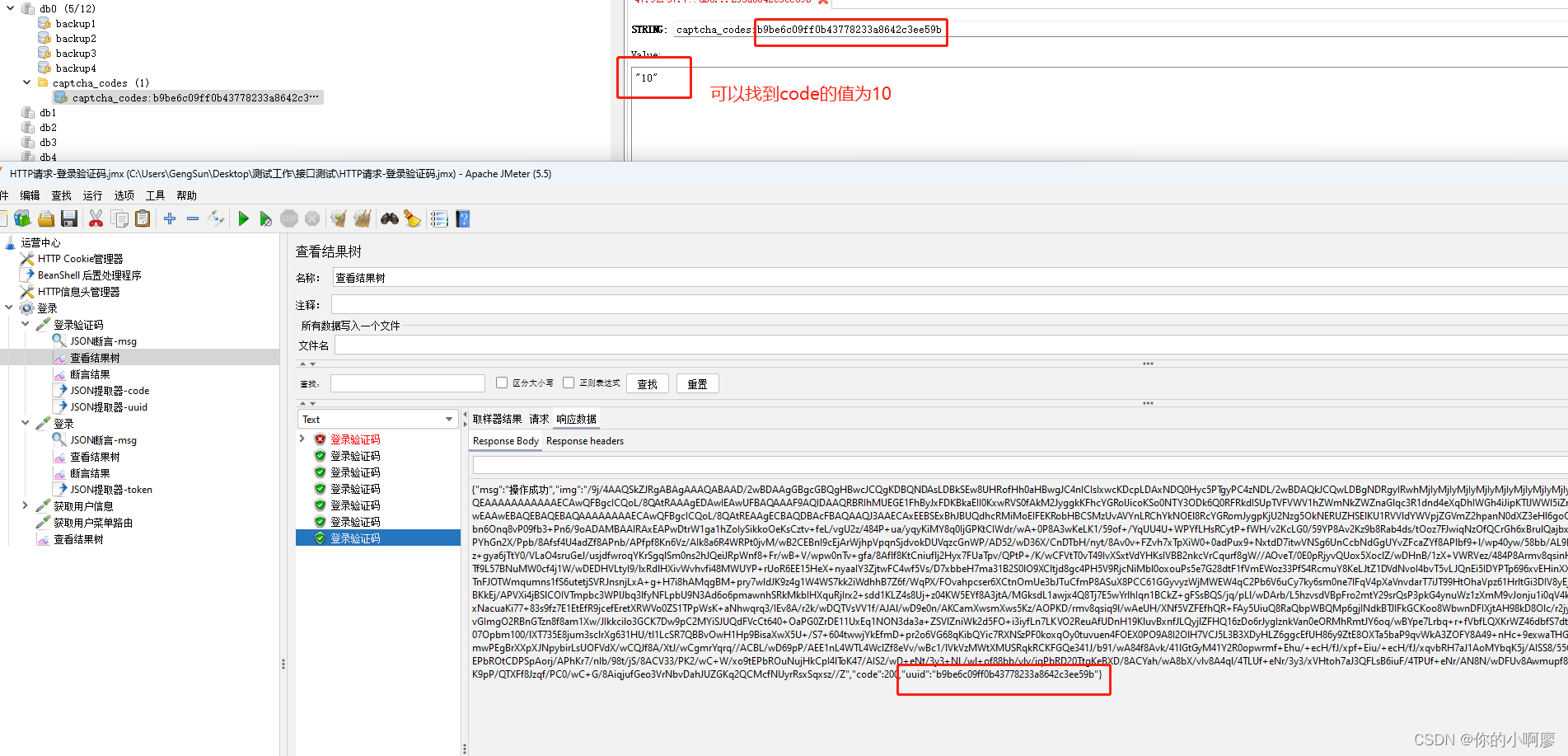Open the 运行 menu
The width and height of the screenshot is (1568, 756).
coord(92,195)
